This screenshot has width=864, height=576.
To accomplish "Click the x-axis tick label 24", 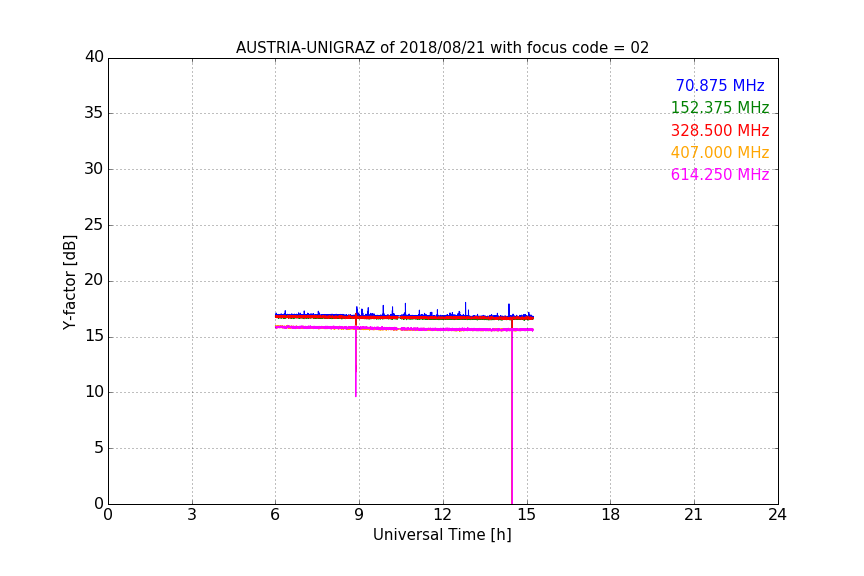I will (777, 515).
